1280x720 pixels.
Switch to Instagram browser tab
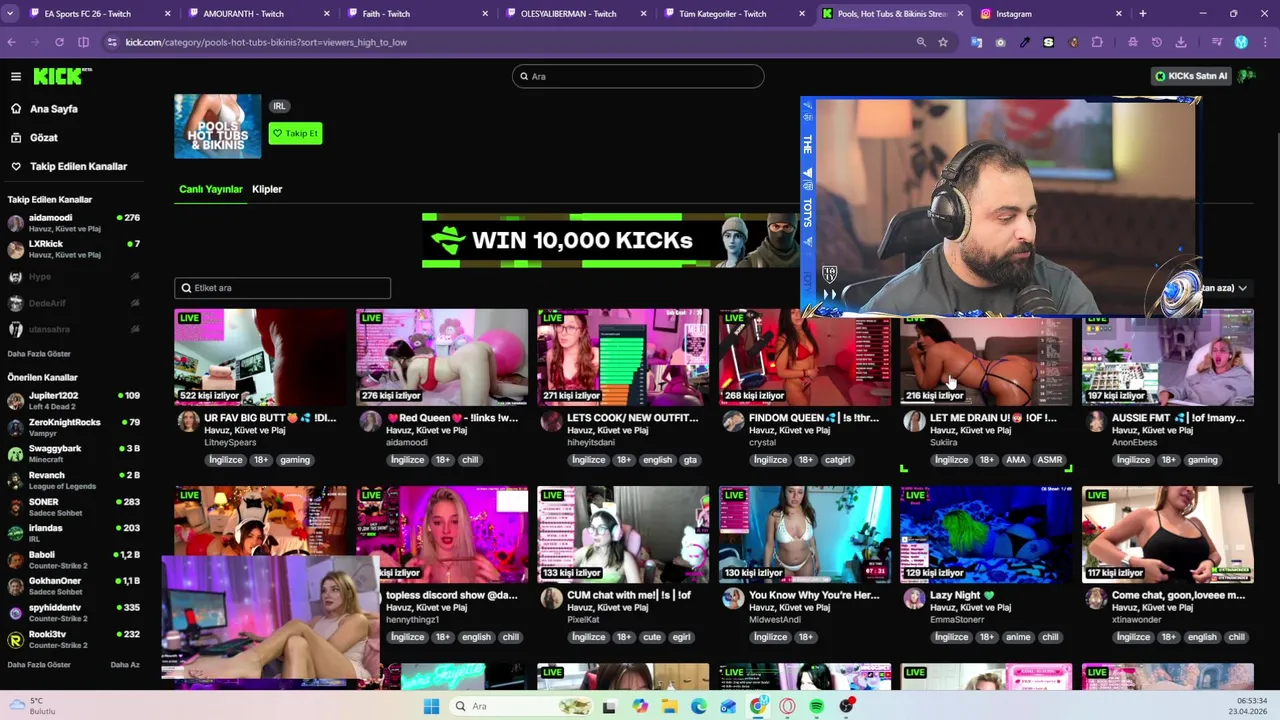point(1049,14)
